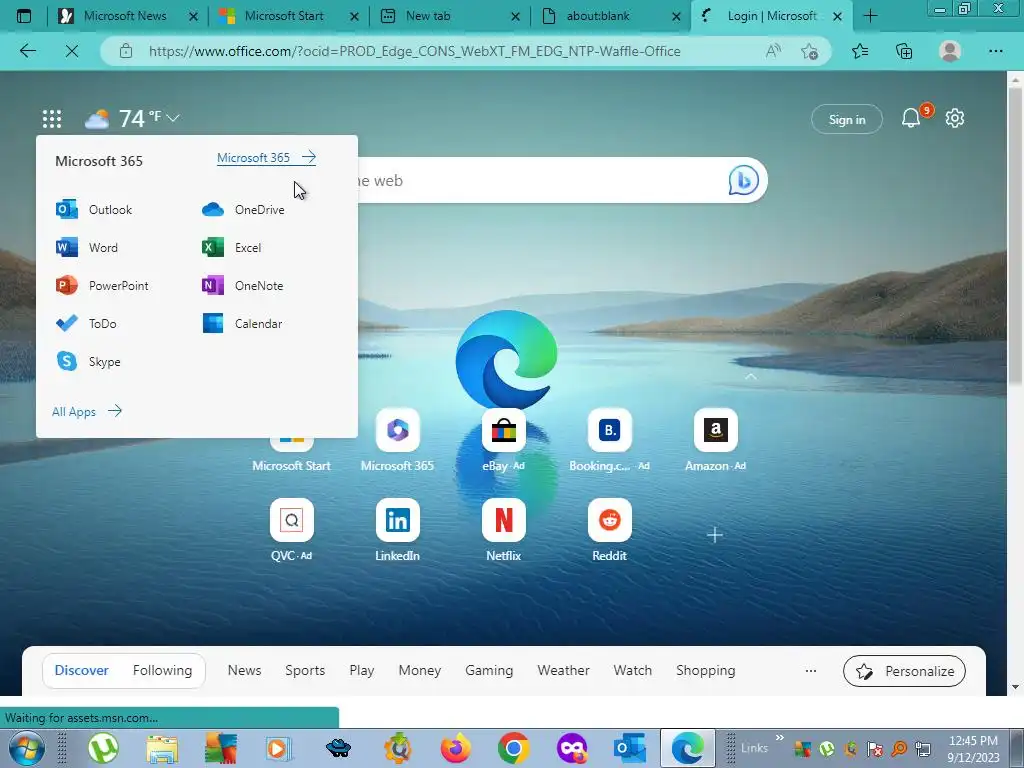Open the QVC quick link tile

(291, 530)
